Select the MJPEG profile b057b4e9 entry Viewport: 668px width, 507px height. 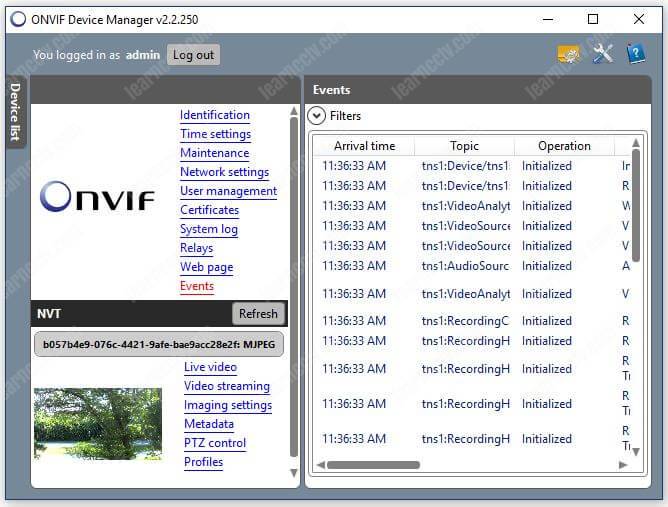[x=159, y=344]
